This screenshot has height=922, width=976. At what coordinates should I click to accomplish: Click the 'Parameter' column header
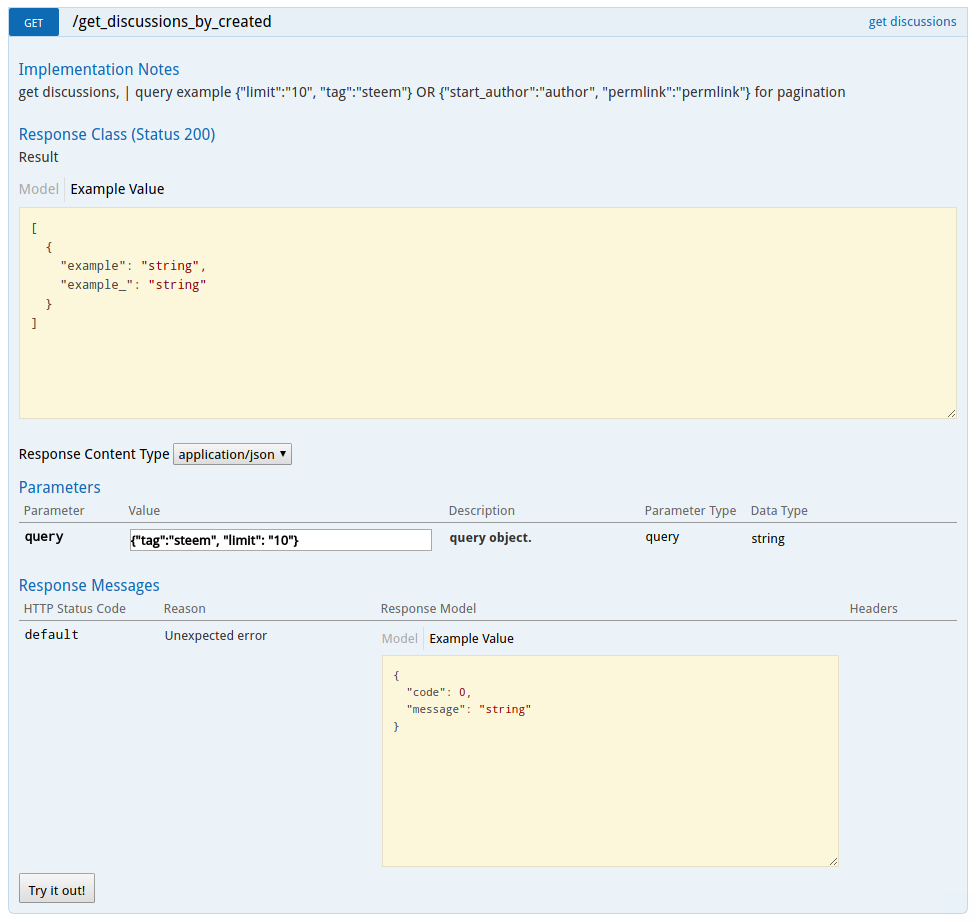[54, 510]
